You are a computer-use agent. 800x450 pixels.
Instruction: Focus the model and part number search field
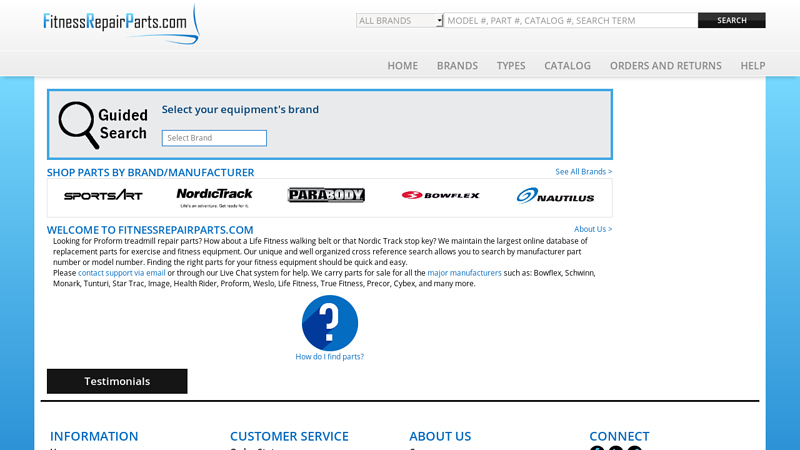570,20
